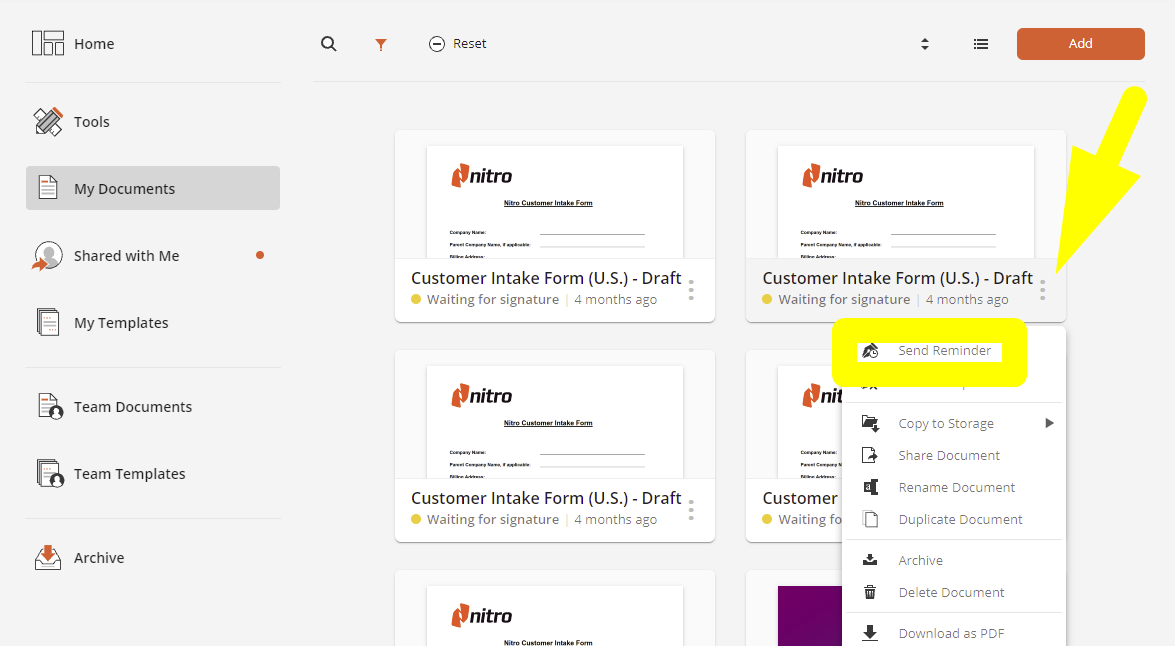
Task: Click the sort order arrows icon
Action: [x=925, y=44]
